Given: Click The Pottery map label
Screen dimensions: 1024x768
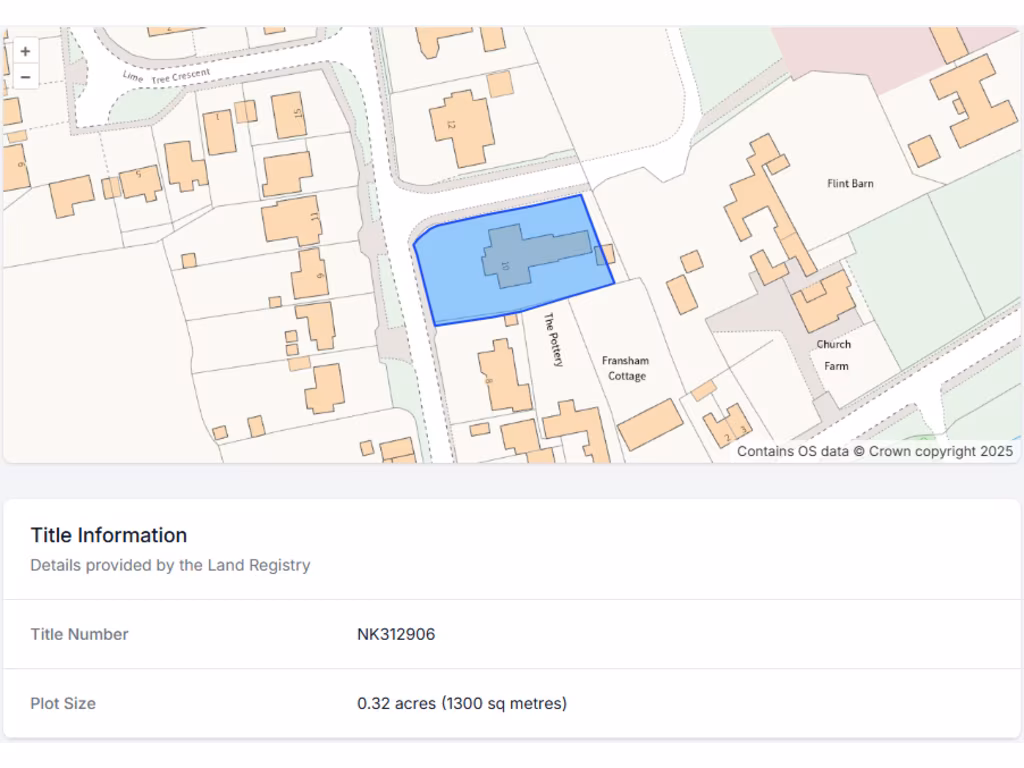Looking at the screenshot, I should (553, 340).
